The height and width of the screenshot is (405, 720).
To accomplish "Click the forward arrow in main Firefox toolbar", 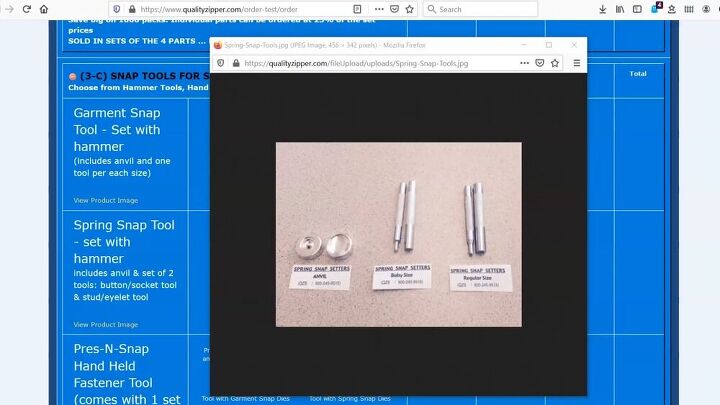I will [x=9, y=9].
